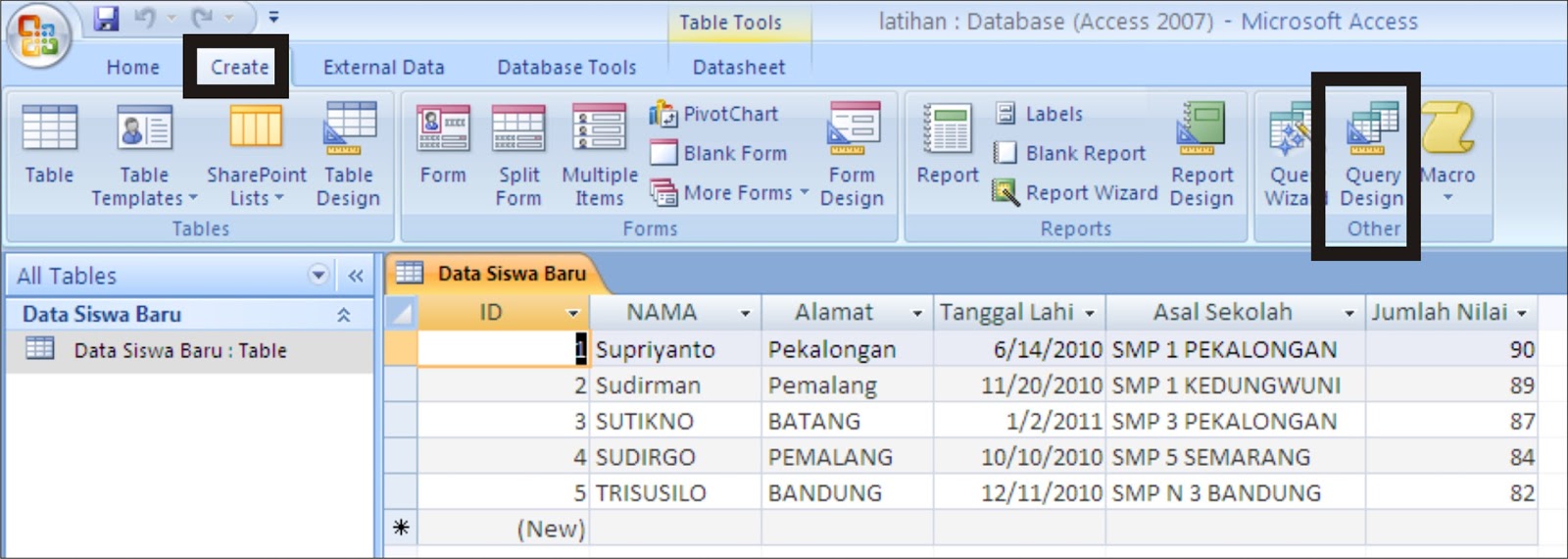Open the Home ribbon tab
This screenshot has height=559, width=1568.
click(x=133, y=67)
